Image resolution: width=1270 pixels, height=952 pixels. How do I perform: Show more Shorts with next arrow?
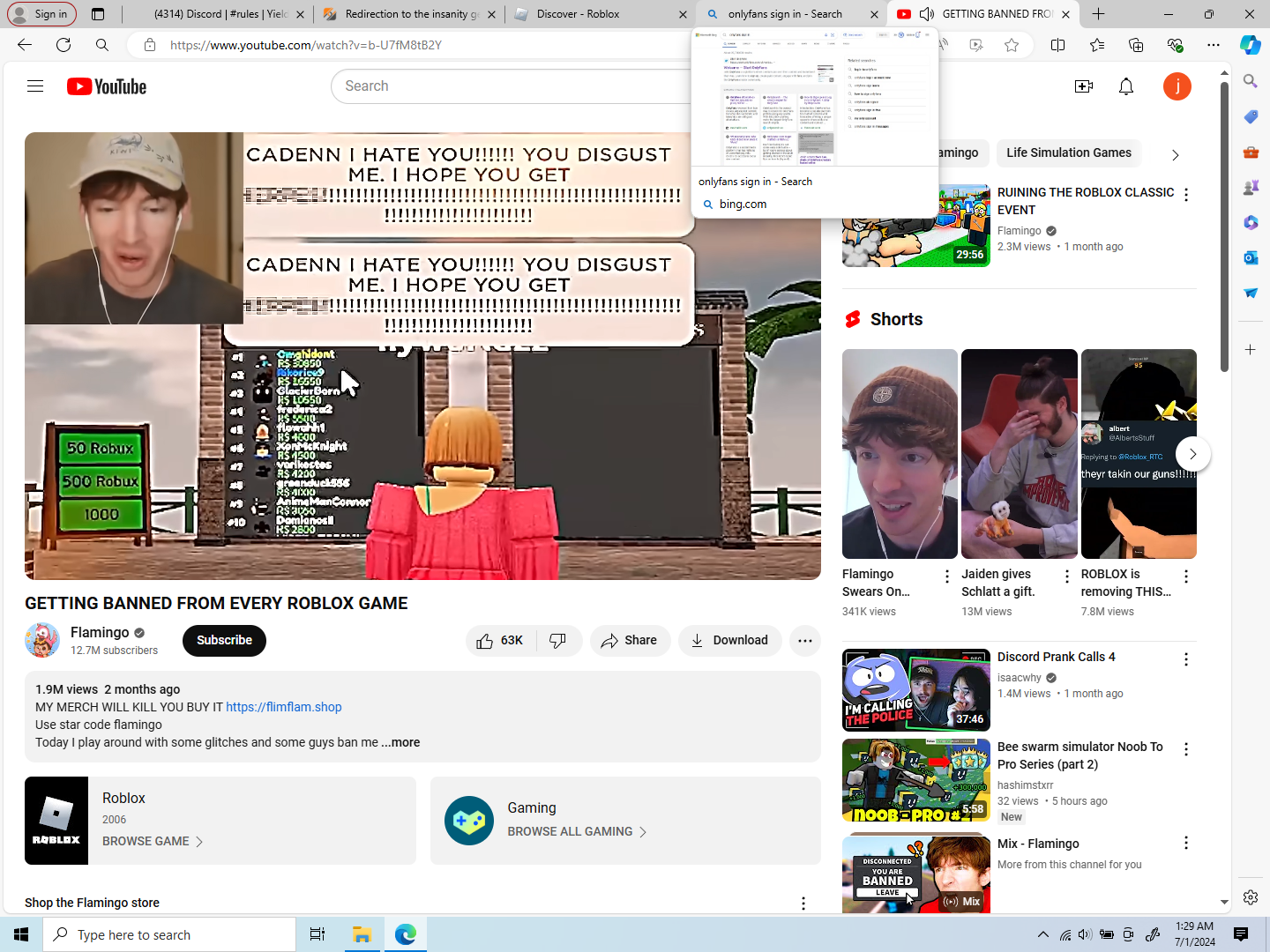tap(1192, 454)
